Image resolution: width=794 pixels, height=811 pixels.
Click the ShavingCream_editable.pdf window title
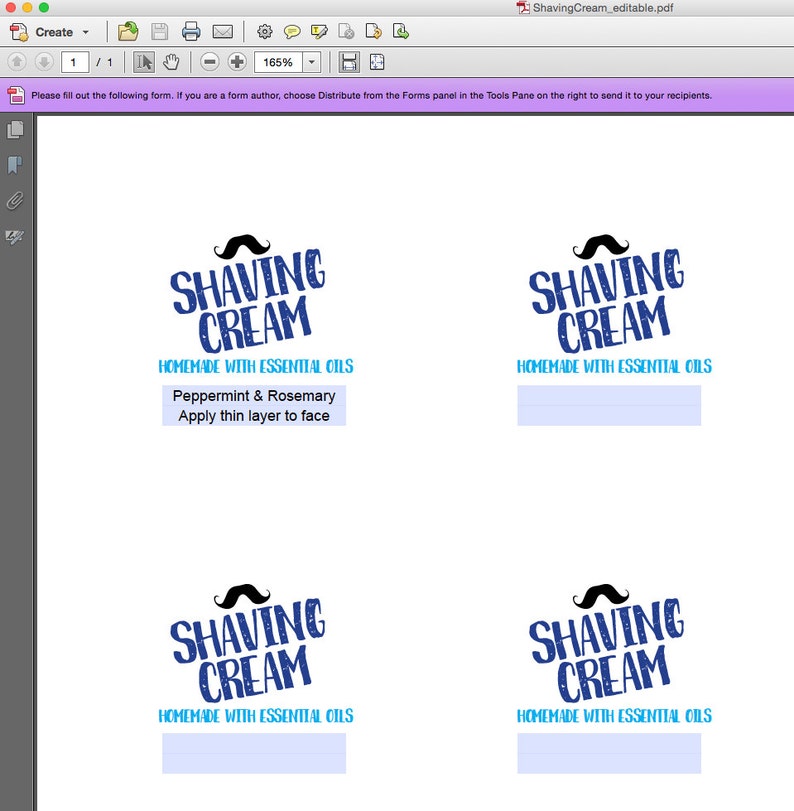point(603,8)
